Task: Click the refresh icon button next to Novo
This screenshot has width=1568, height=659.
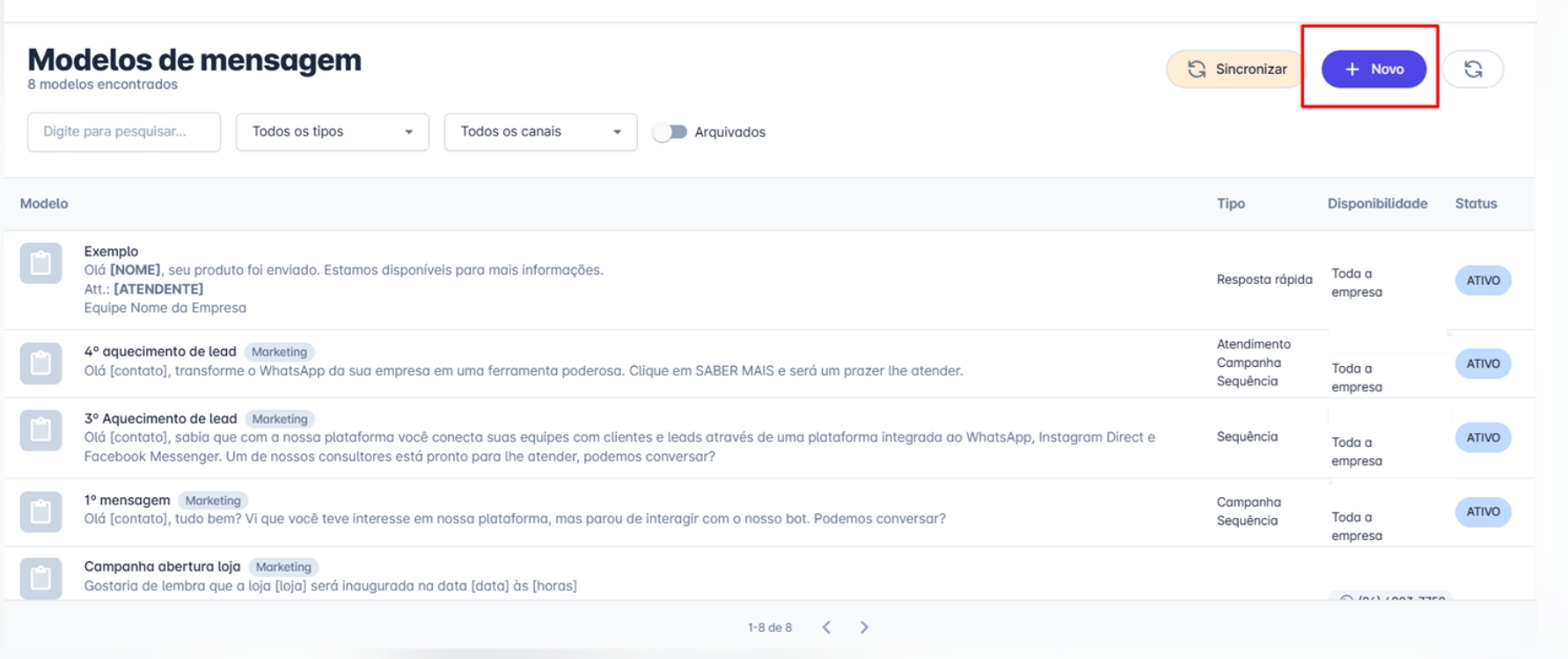Action: point(1472,70)
